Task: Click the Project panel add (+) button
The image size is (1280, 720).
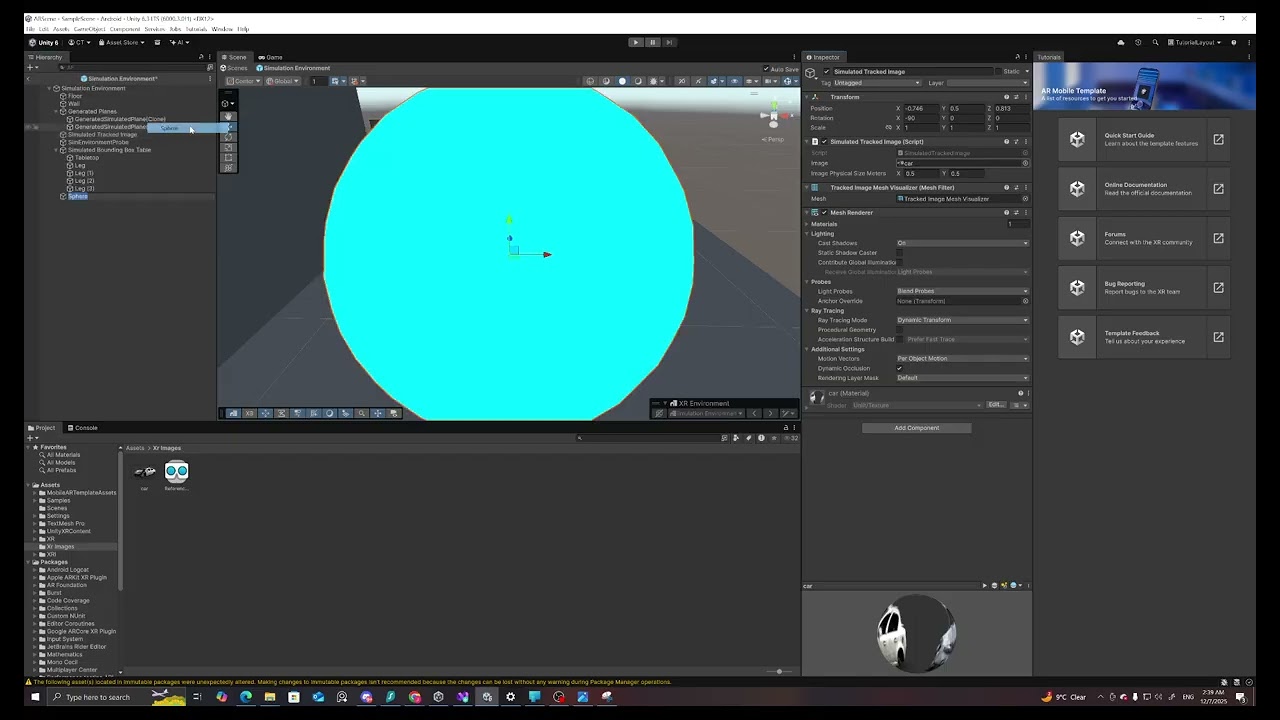Action: point(31,438)
